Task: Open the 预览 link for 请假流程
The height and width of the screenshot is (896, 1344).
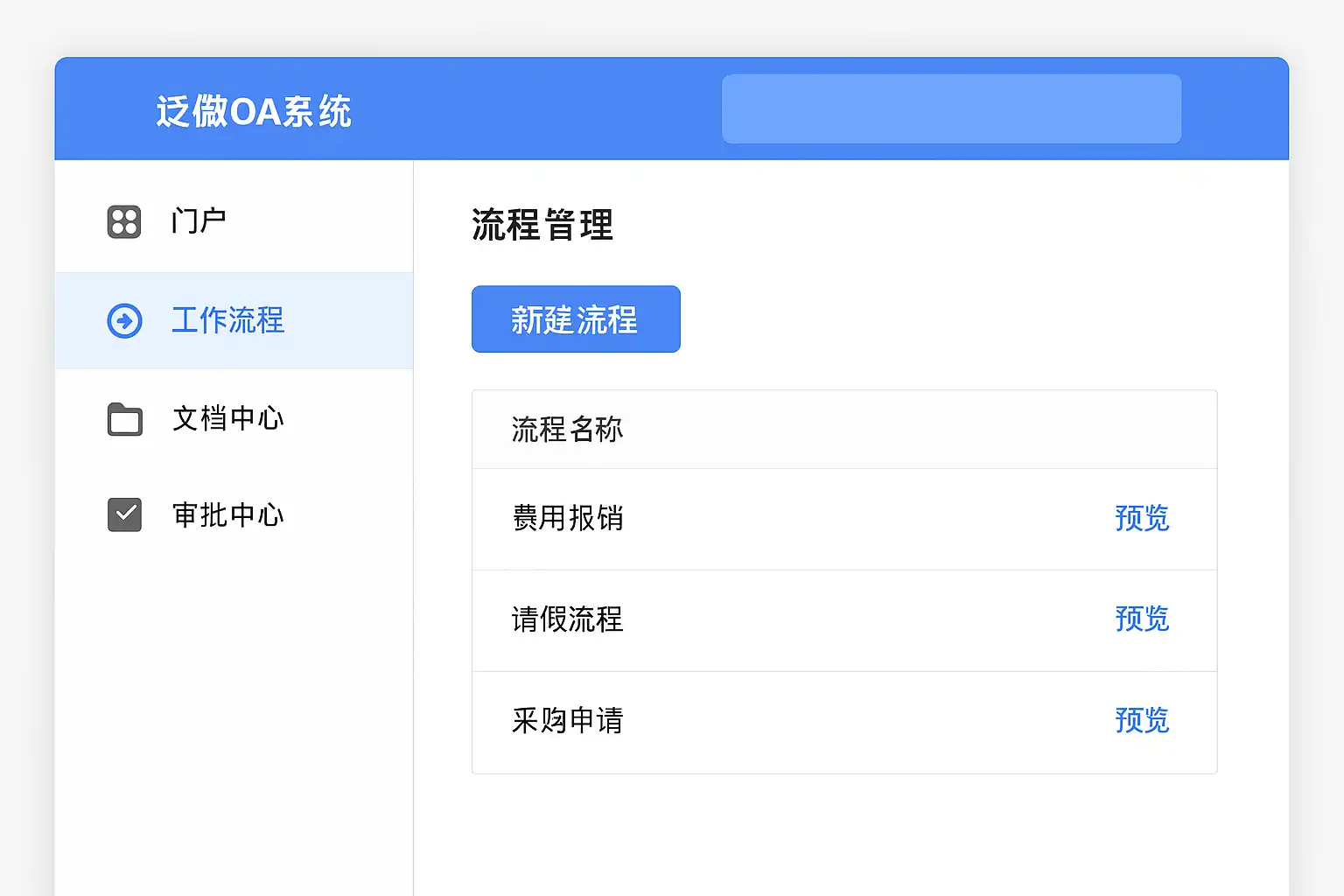Action: [x=1142, y=619]
